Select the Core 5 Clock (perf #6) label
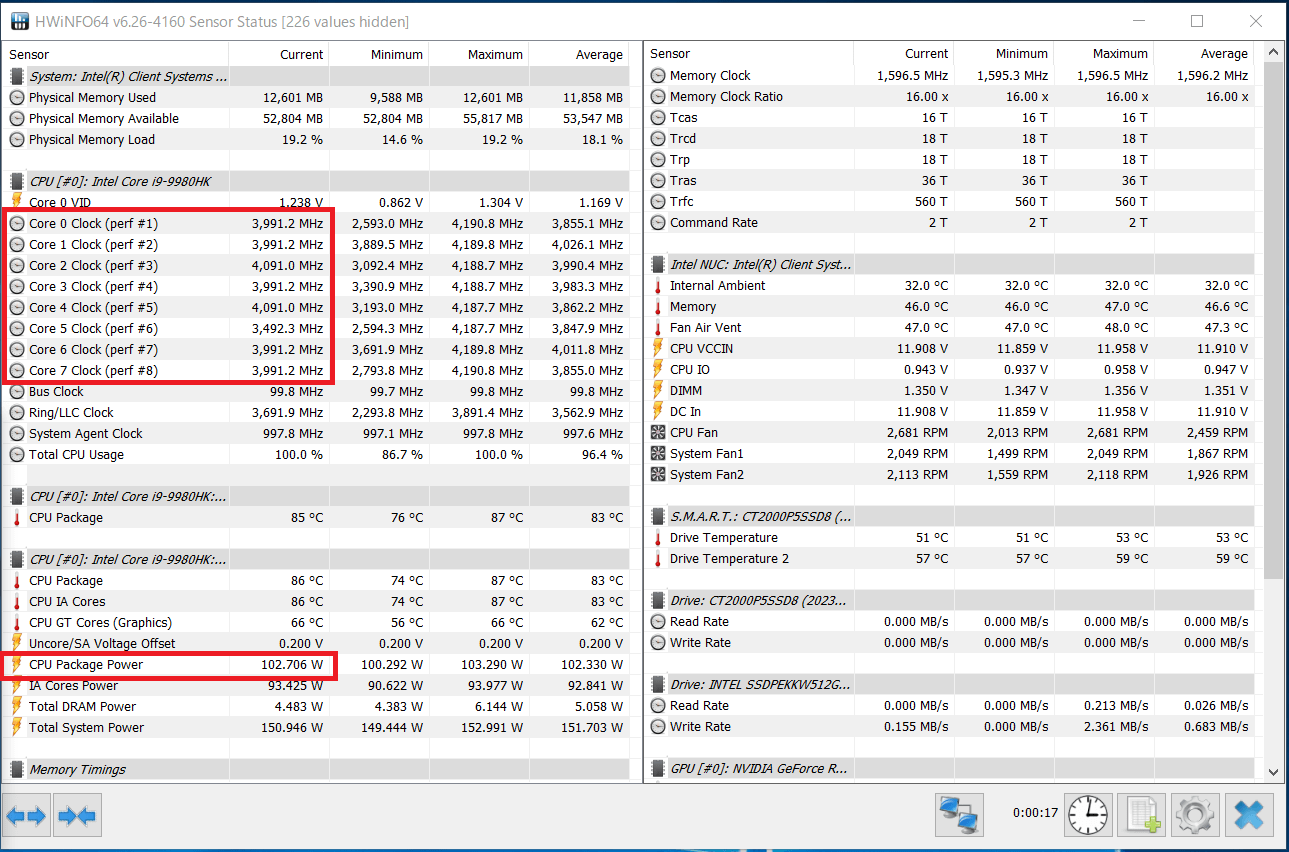This screenshot has height=852, width=1289. tap(93, 329)
